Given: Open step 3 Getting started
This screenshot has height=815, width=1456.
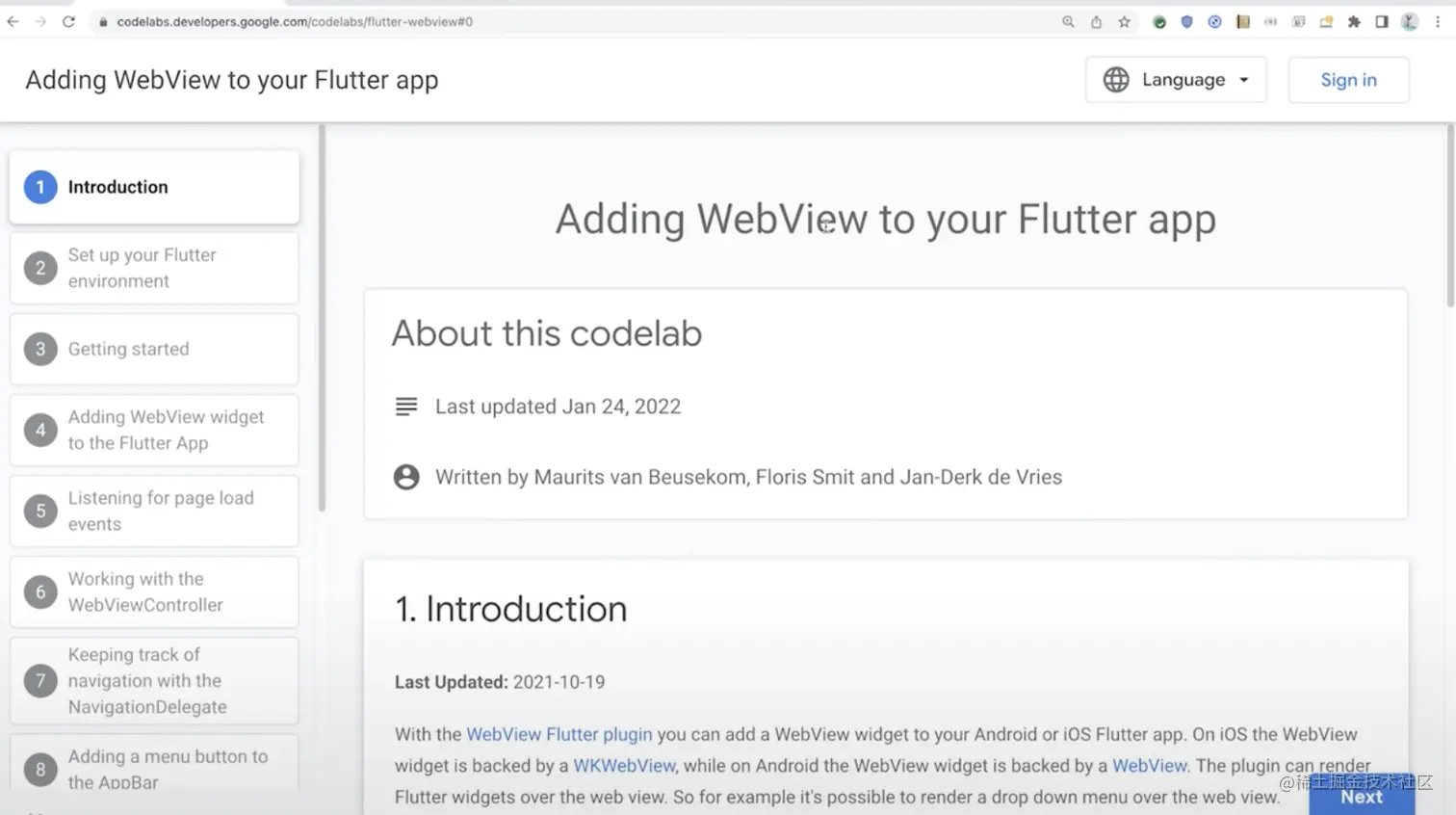Looking at the screenshot, I should point(154,349).
